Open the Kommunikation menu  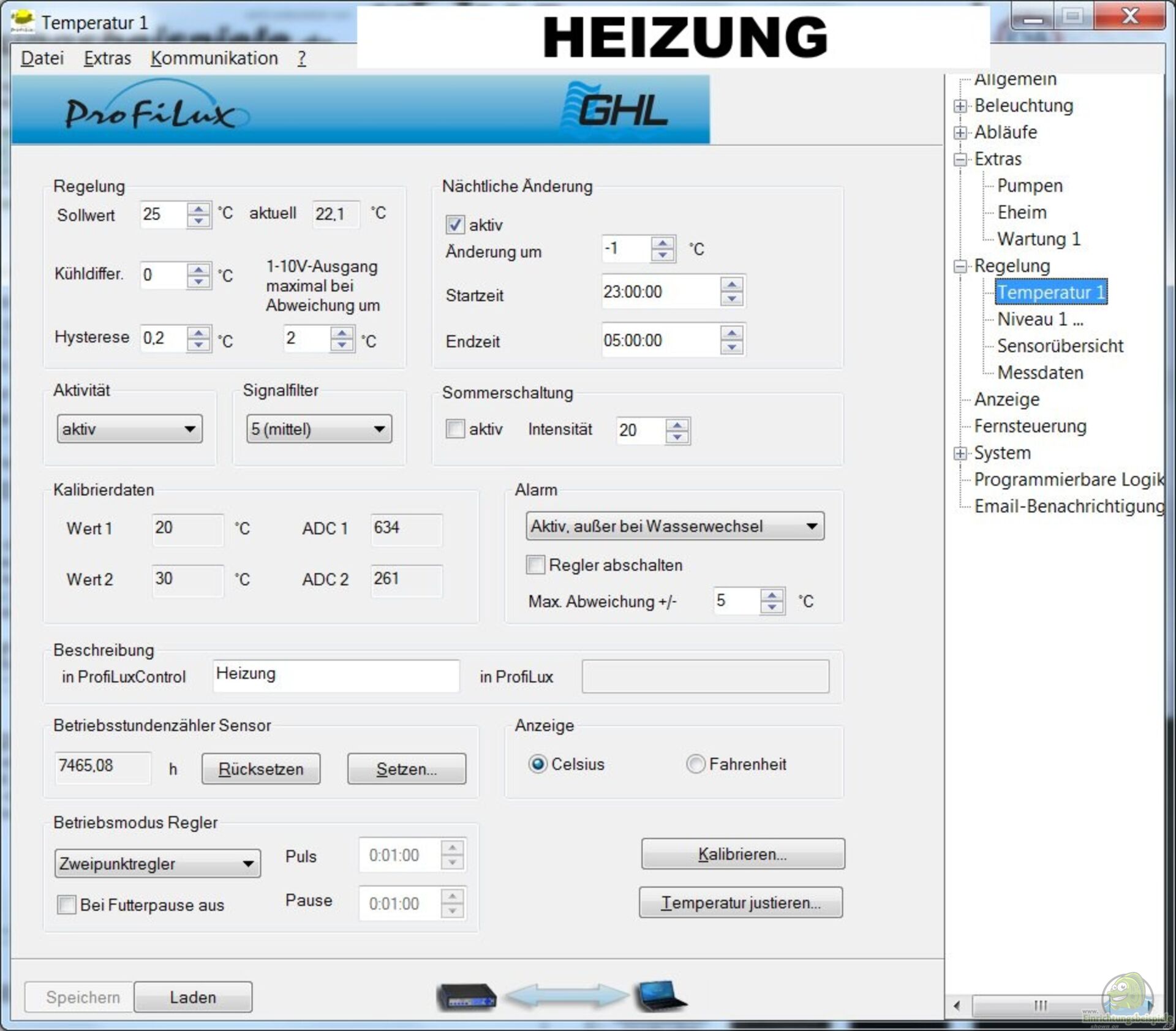[x=214, y=58]
